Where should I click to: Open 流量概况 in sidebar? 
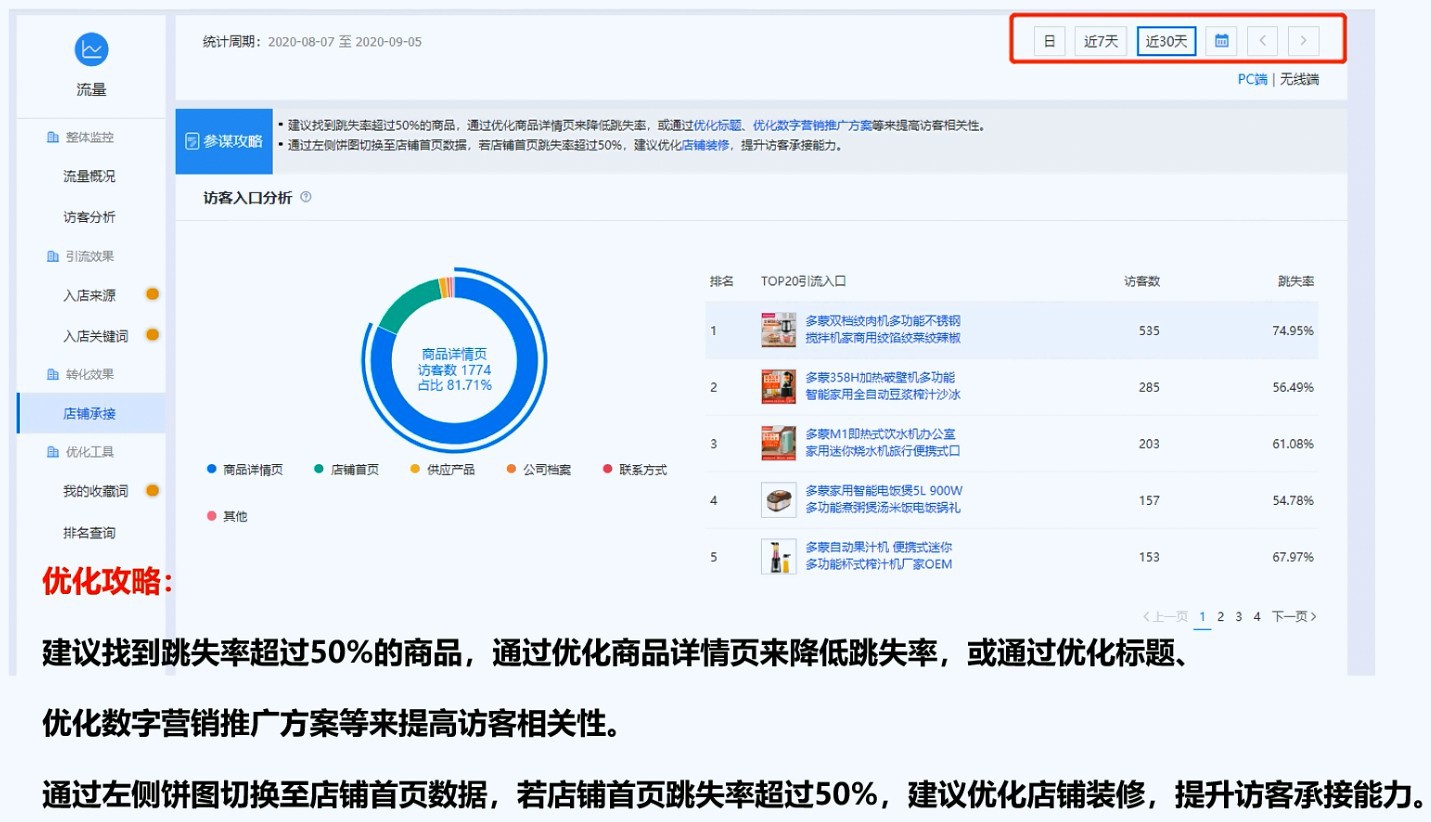point(89,176)
